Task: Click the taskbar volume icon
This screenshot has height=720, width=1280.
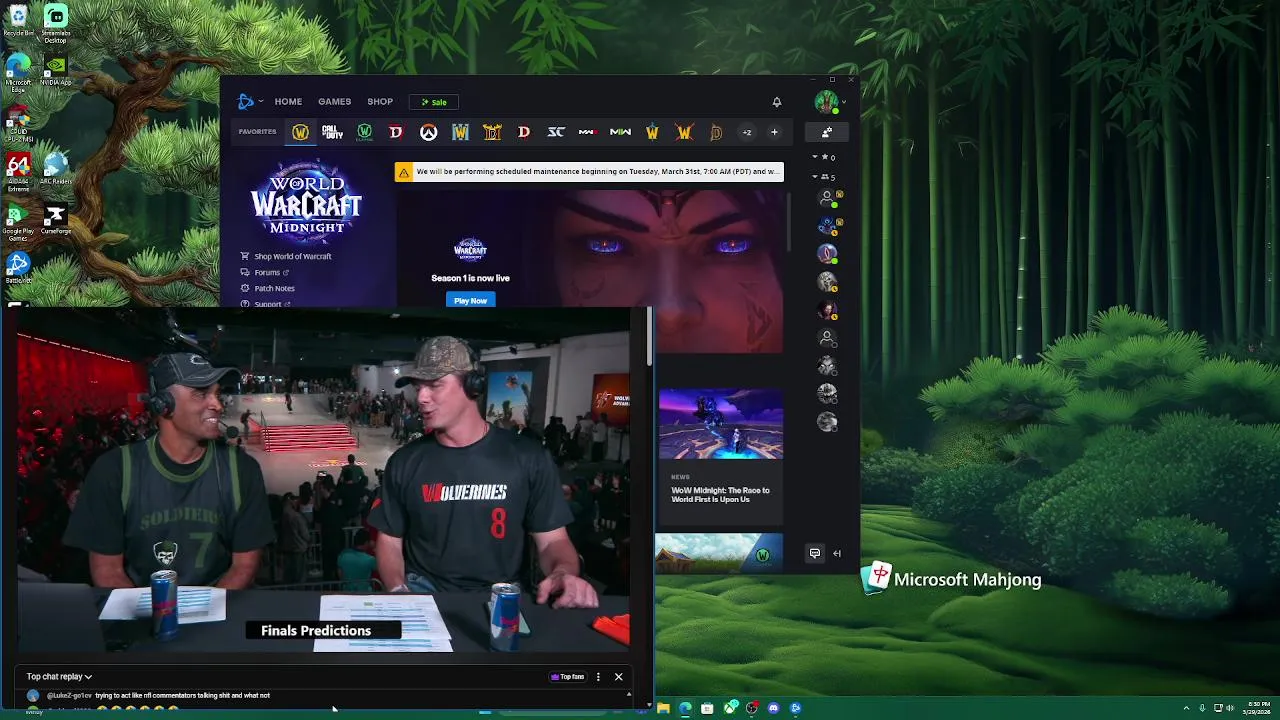Action: 1229,708
